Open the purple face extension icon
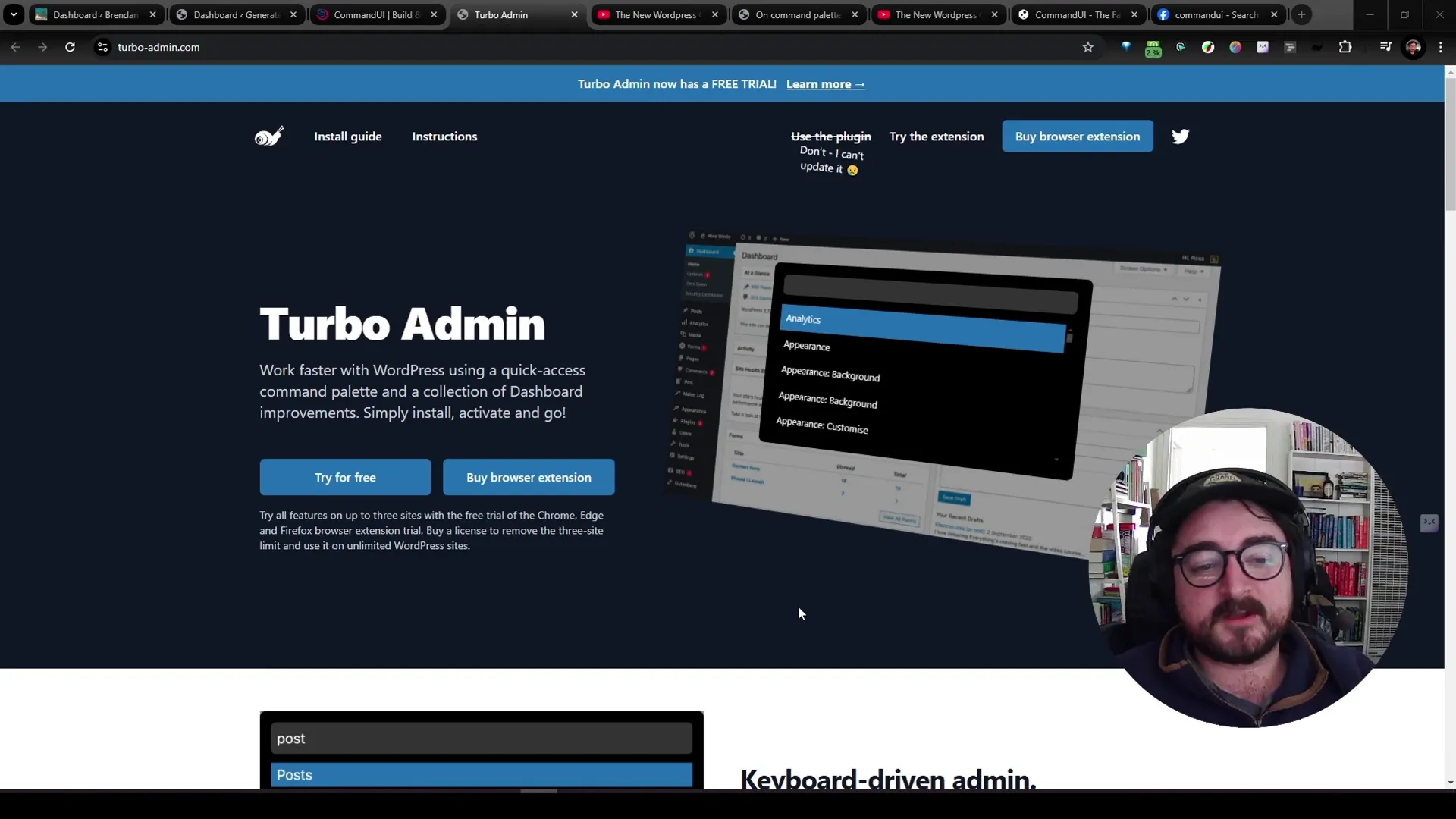 coord(1263,47)
